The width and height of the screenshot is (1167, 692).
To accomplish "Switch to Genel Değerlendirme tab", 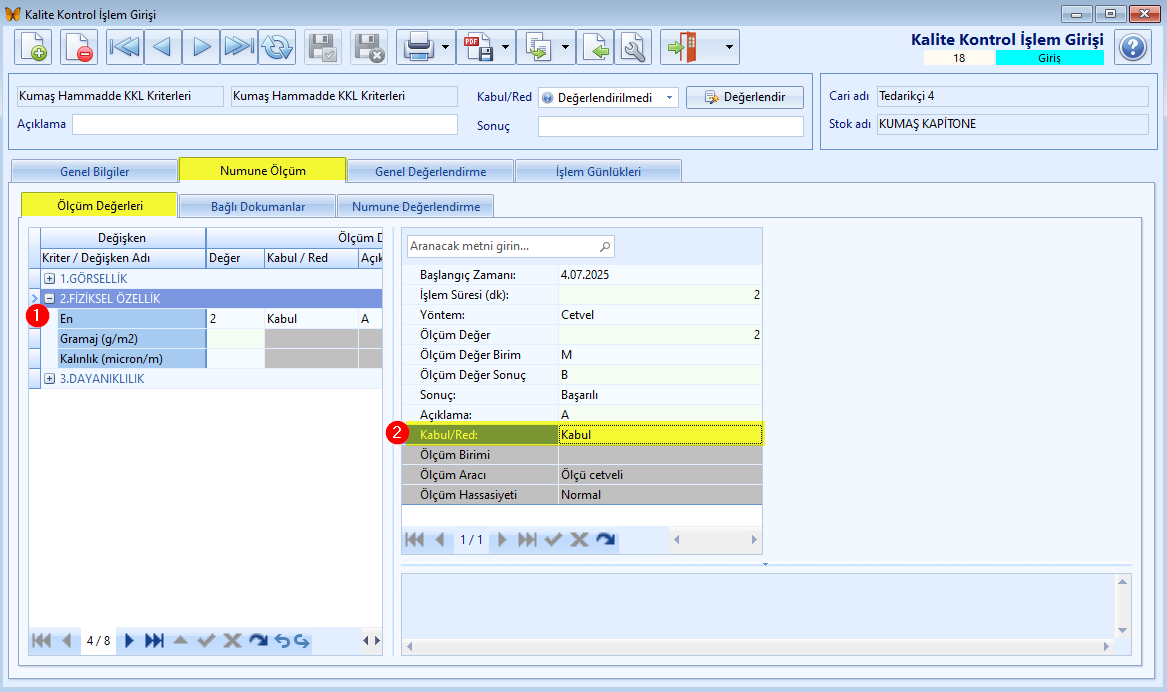I will pos(430,171).
